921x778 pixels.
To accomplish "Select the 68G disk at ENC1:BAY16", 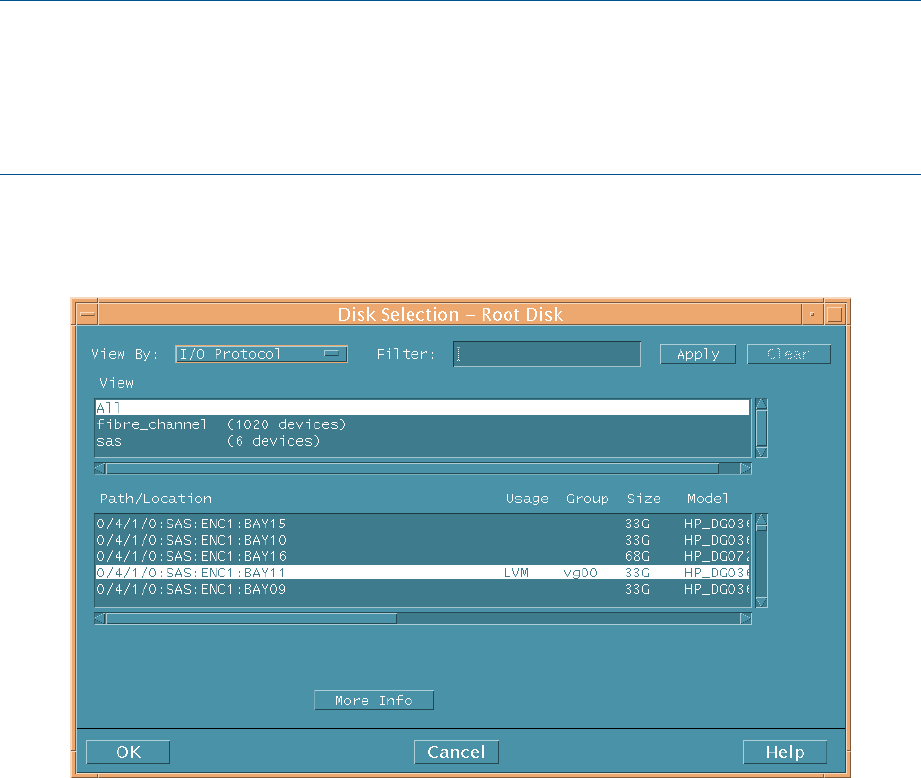I will click(x=422, y=556).
